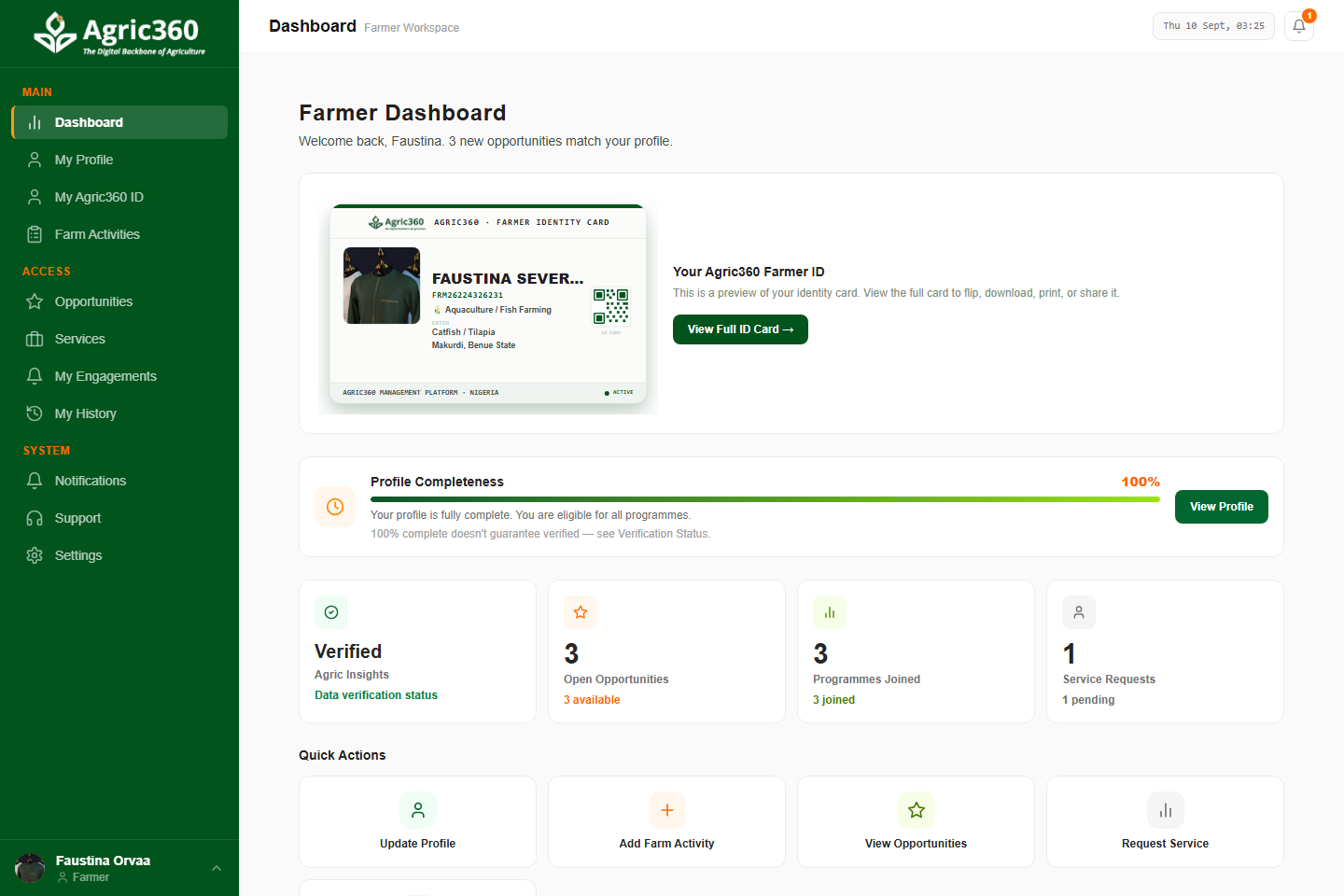Click the Verified checkmark icon
This screenshot has height=896, width=1344.
(x=331, y=612)
